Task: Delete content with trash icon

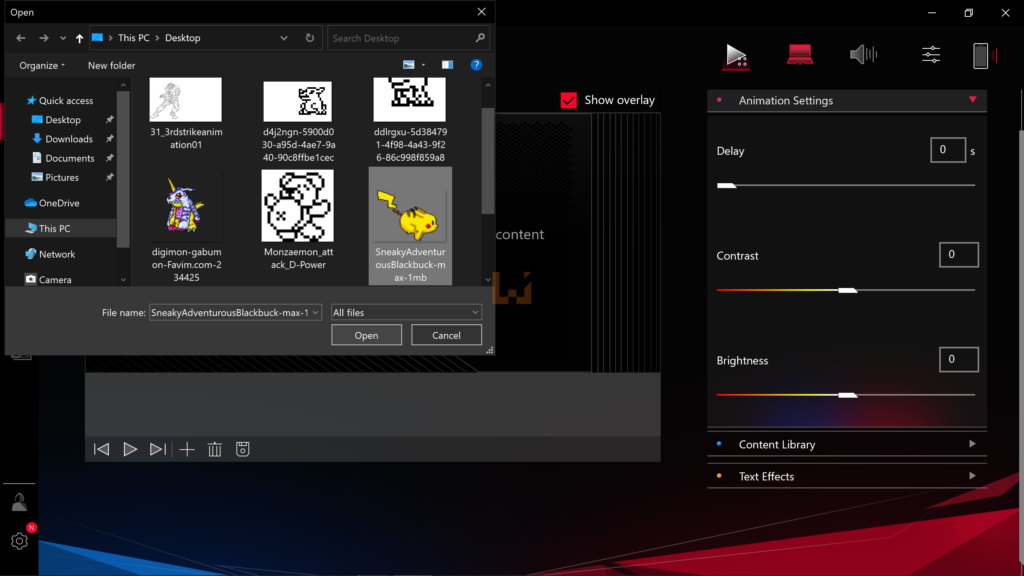Action: (215, 449)
